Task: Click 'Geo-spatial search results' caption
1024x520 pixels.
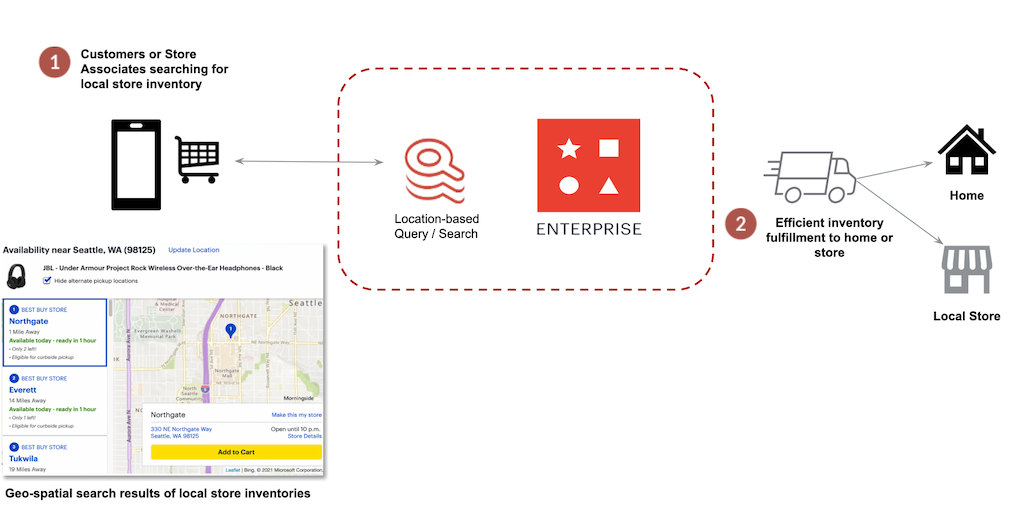Action: [x=158, y=493]
